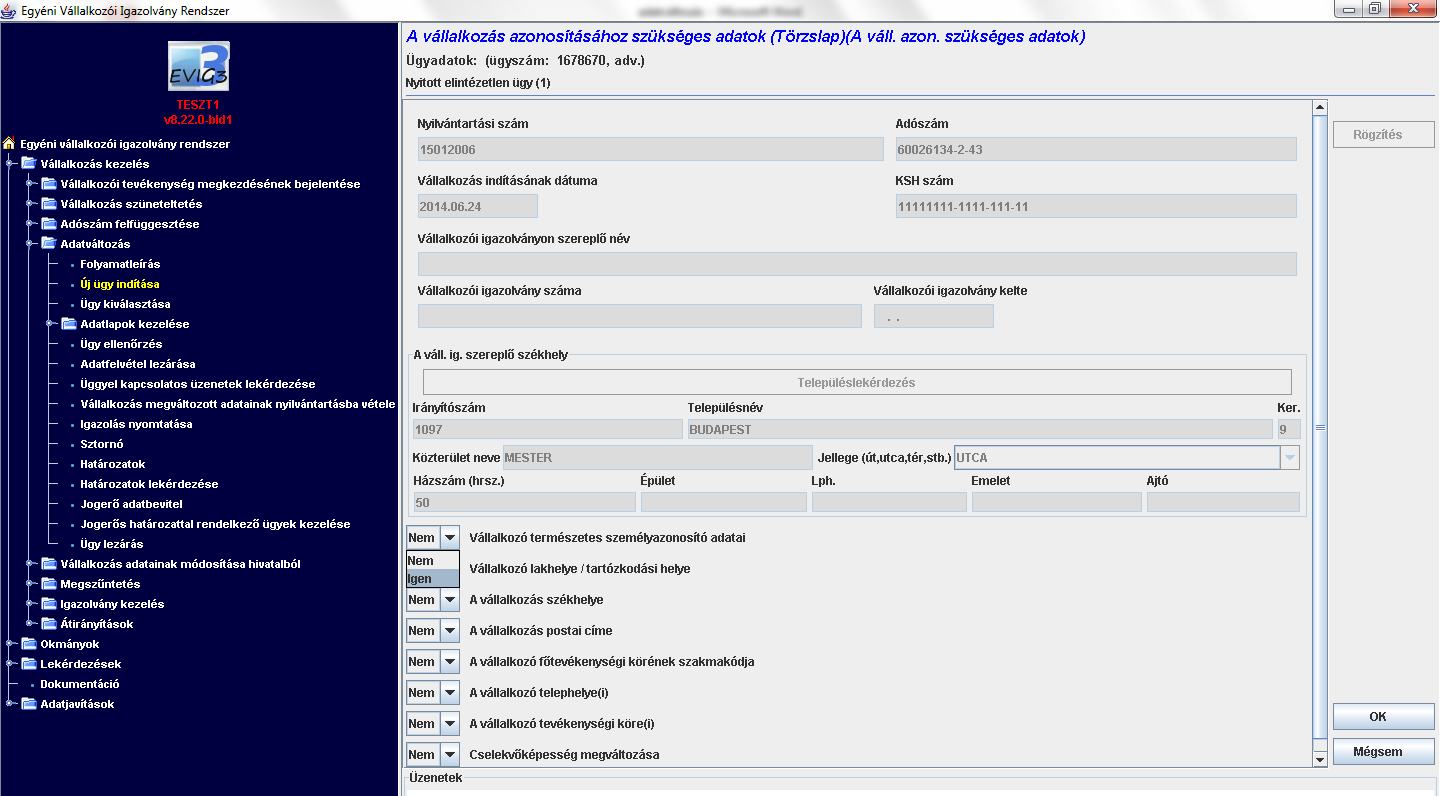Click the EVIG3 logo icon
1440x796 pixels.
click(x=198, y=66)
